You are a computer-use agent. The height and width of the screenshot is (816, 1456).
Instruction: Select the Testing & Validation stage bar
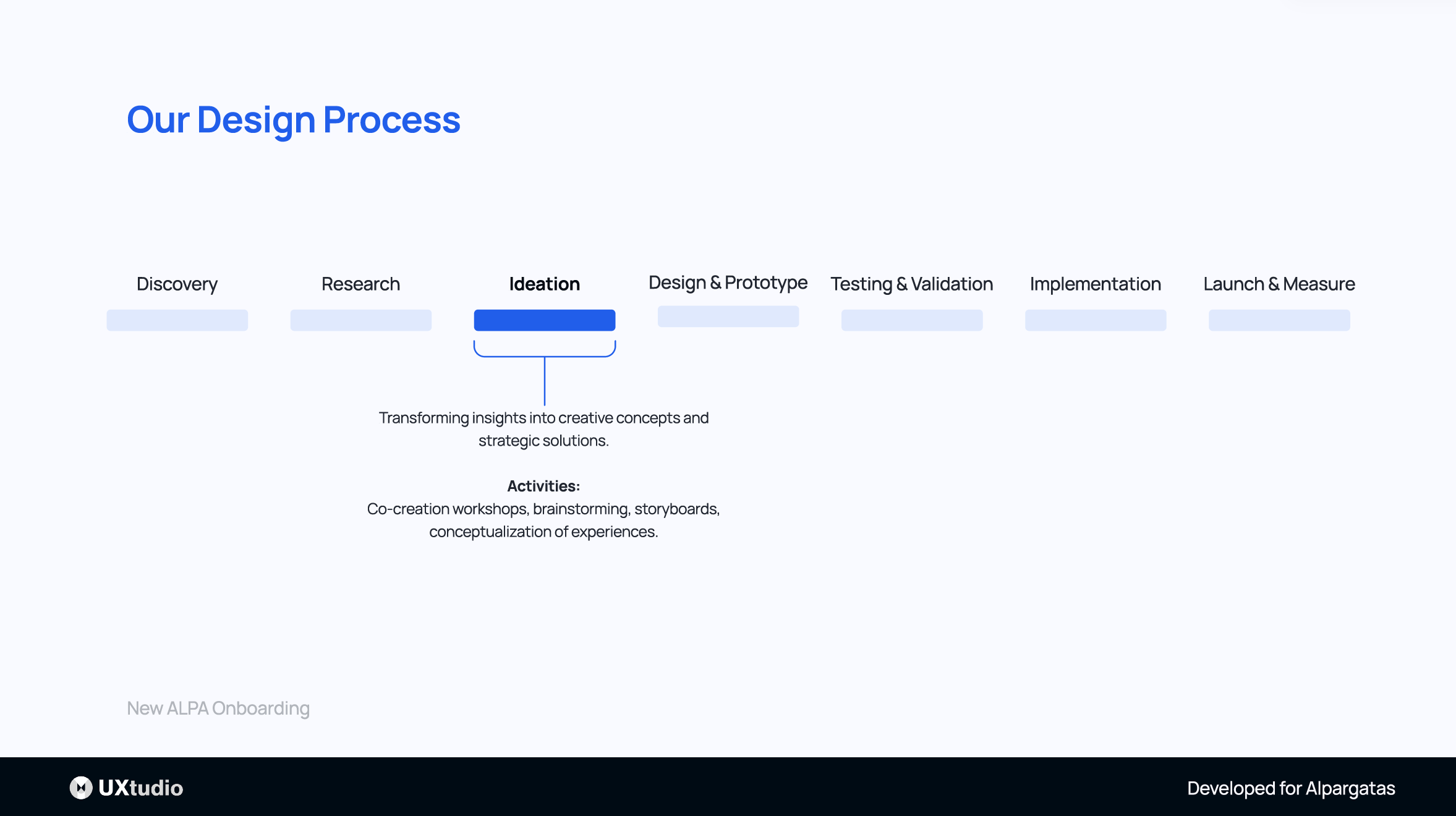(x=911, y=320)
